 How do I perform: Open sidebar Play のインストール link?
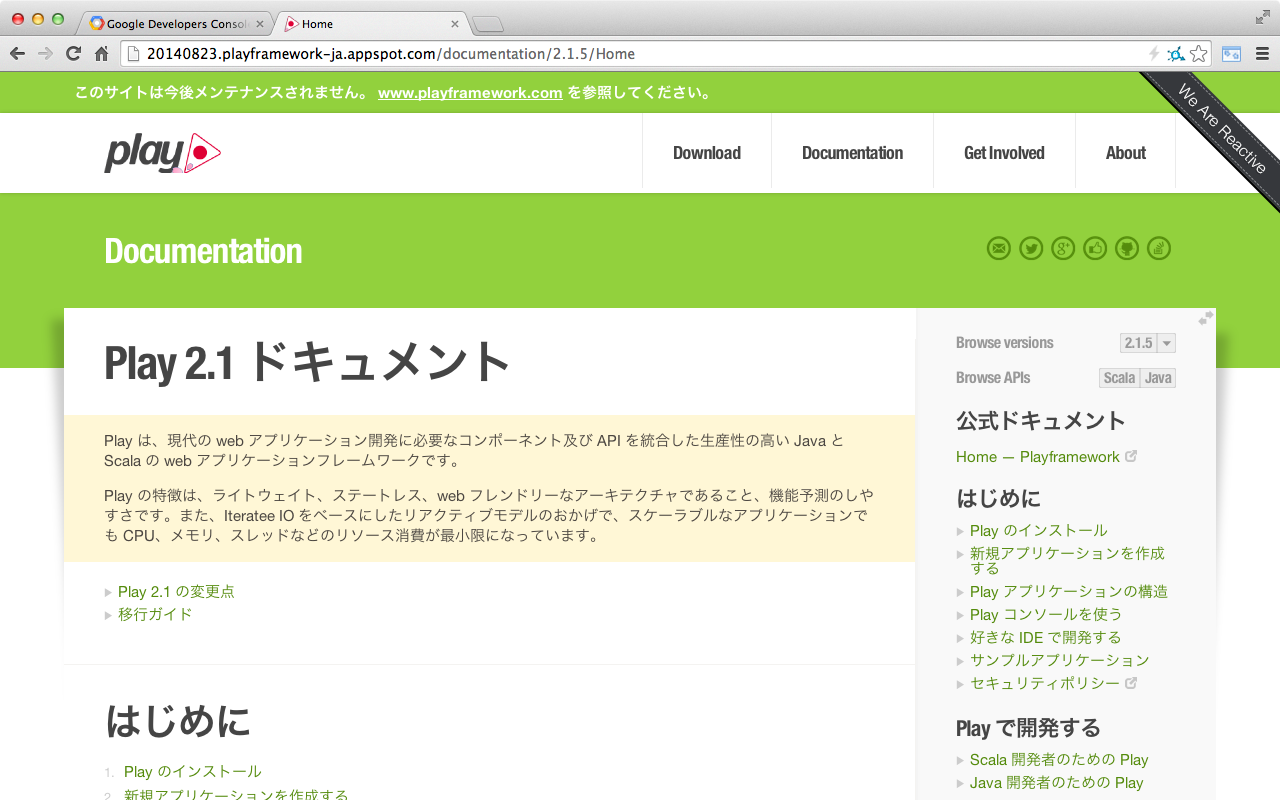click(1039, 530)
